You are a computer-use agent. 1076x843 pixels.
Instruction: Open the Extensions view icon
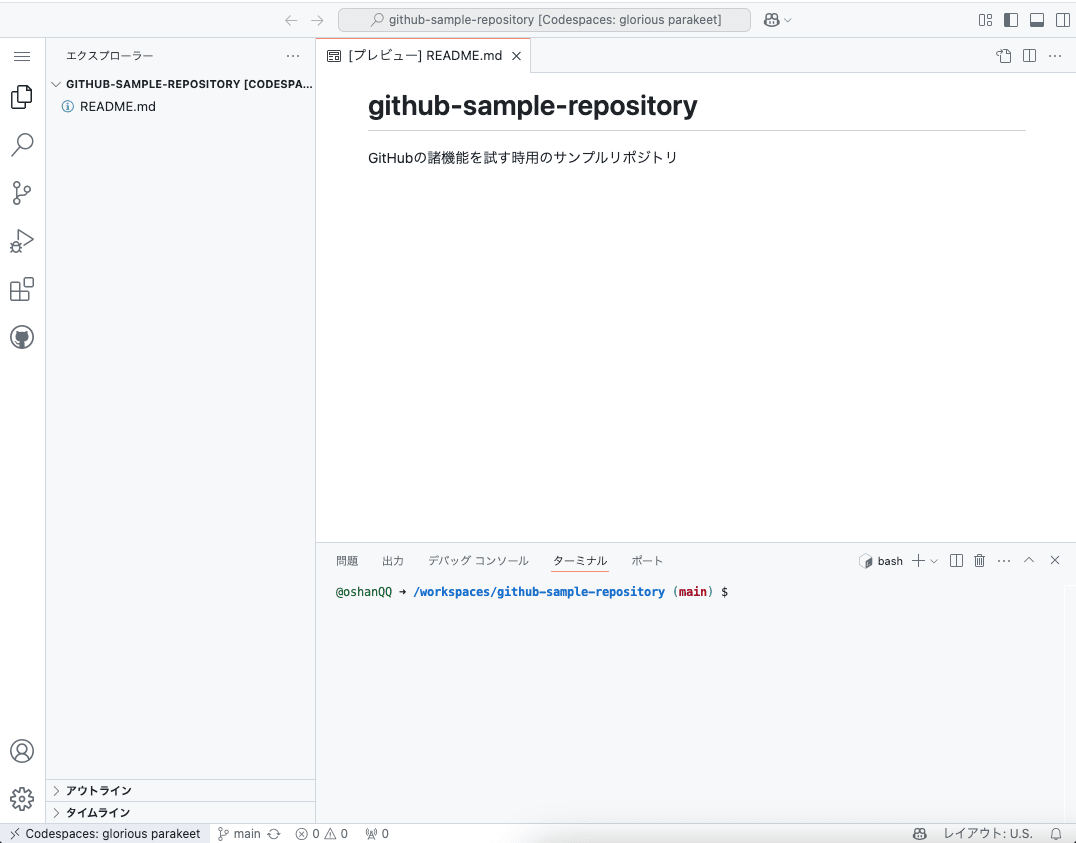(22, 289)
